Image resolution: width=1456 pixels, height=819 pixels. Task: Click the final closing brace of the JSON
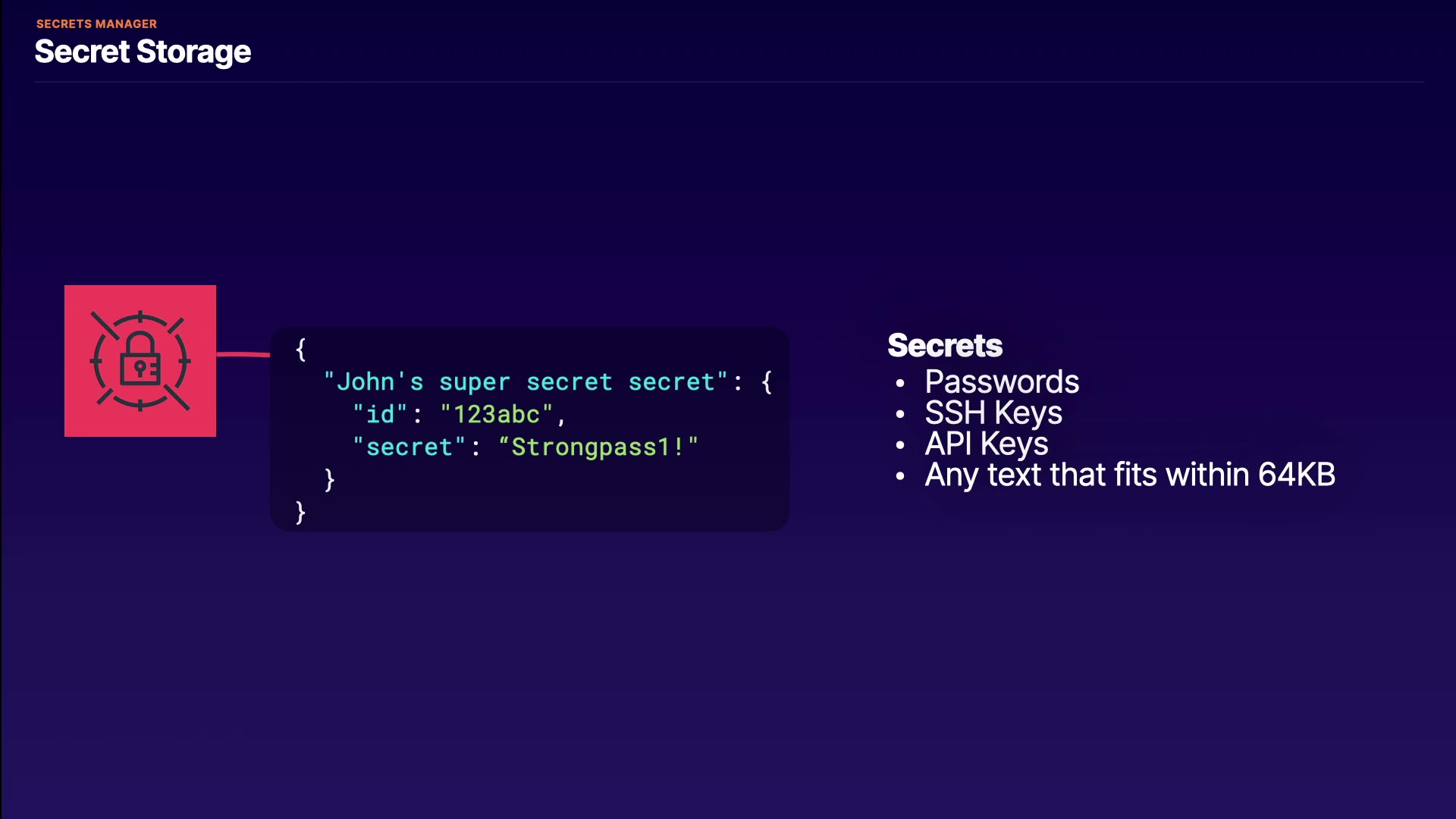[x=300, y=513]
